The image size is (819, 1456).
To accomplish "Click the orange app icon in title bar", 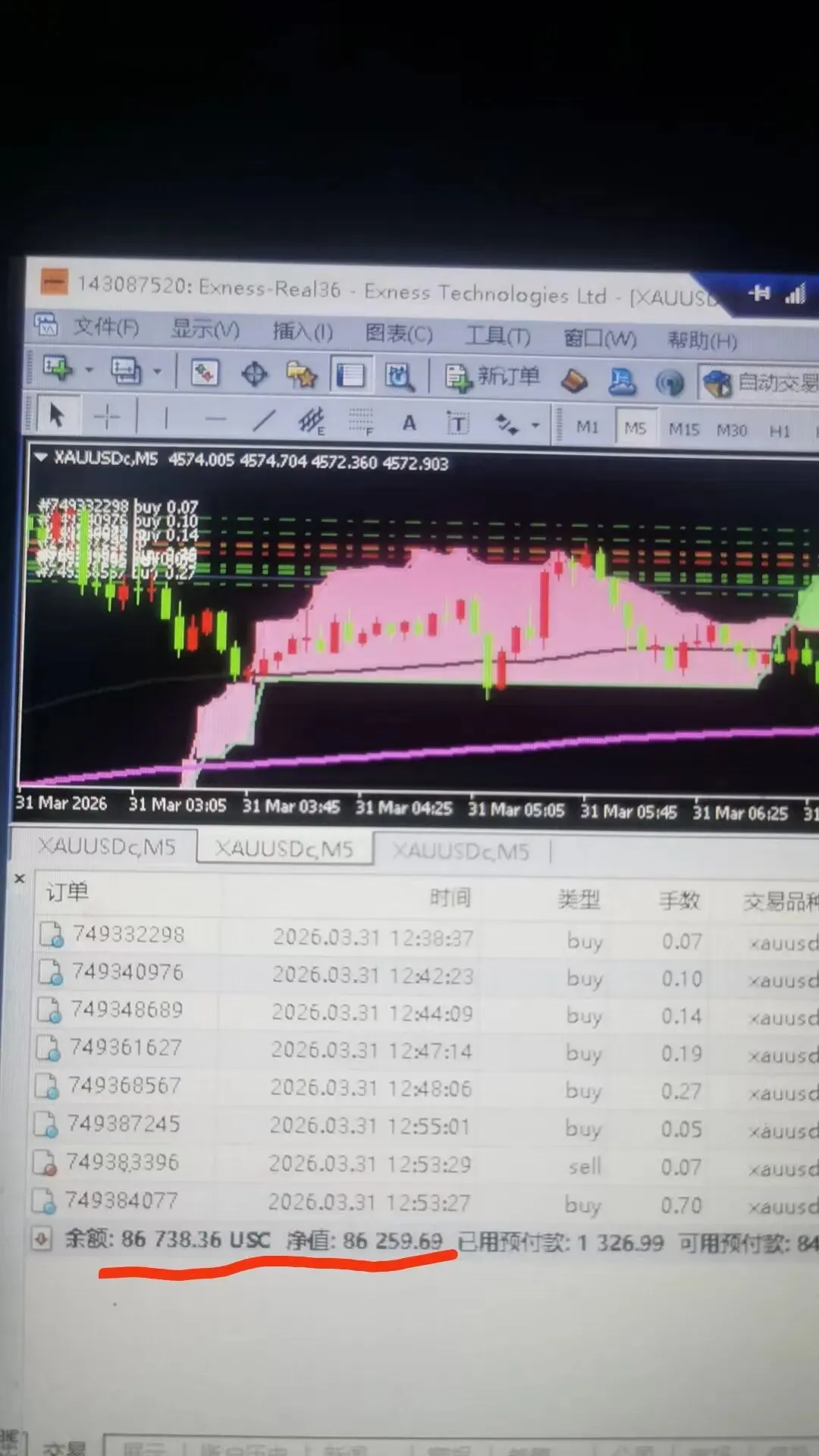I will 53,283.
